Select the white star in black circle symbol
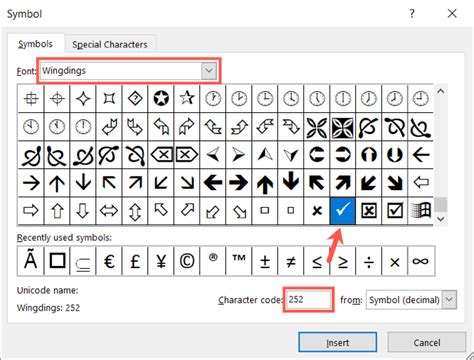This screenshot has height=360, width=474. [x=161, y=98]
